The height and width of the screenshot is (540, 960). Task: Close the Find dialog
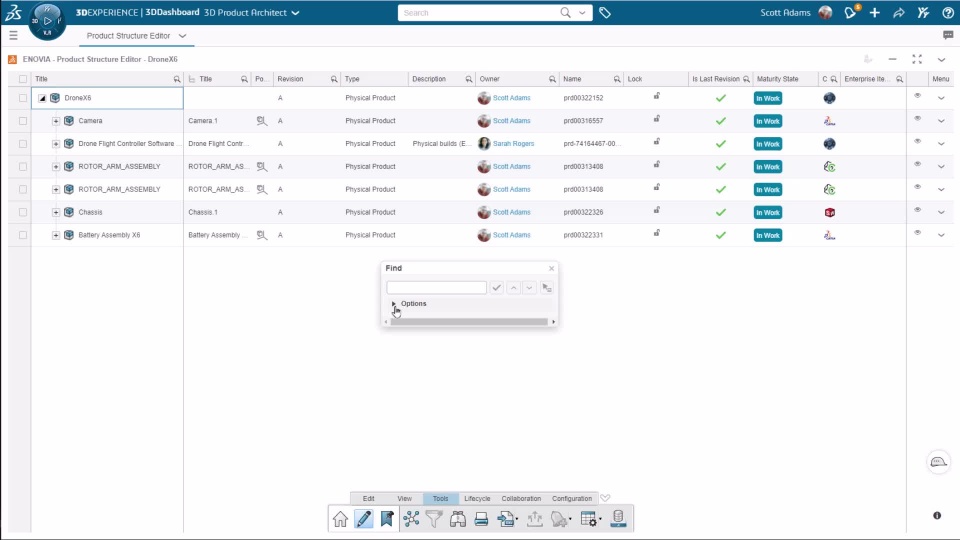point(551,268)
